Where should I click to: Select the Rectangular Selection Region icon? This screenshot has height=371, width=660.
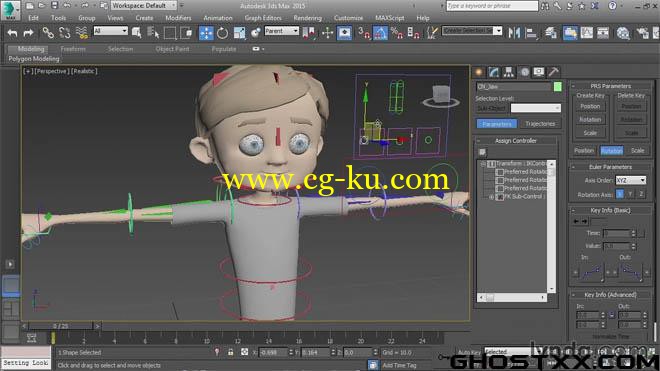point(170,33)
